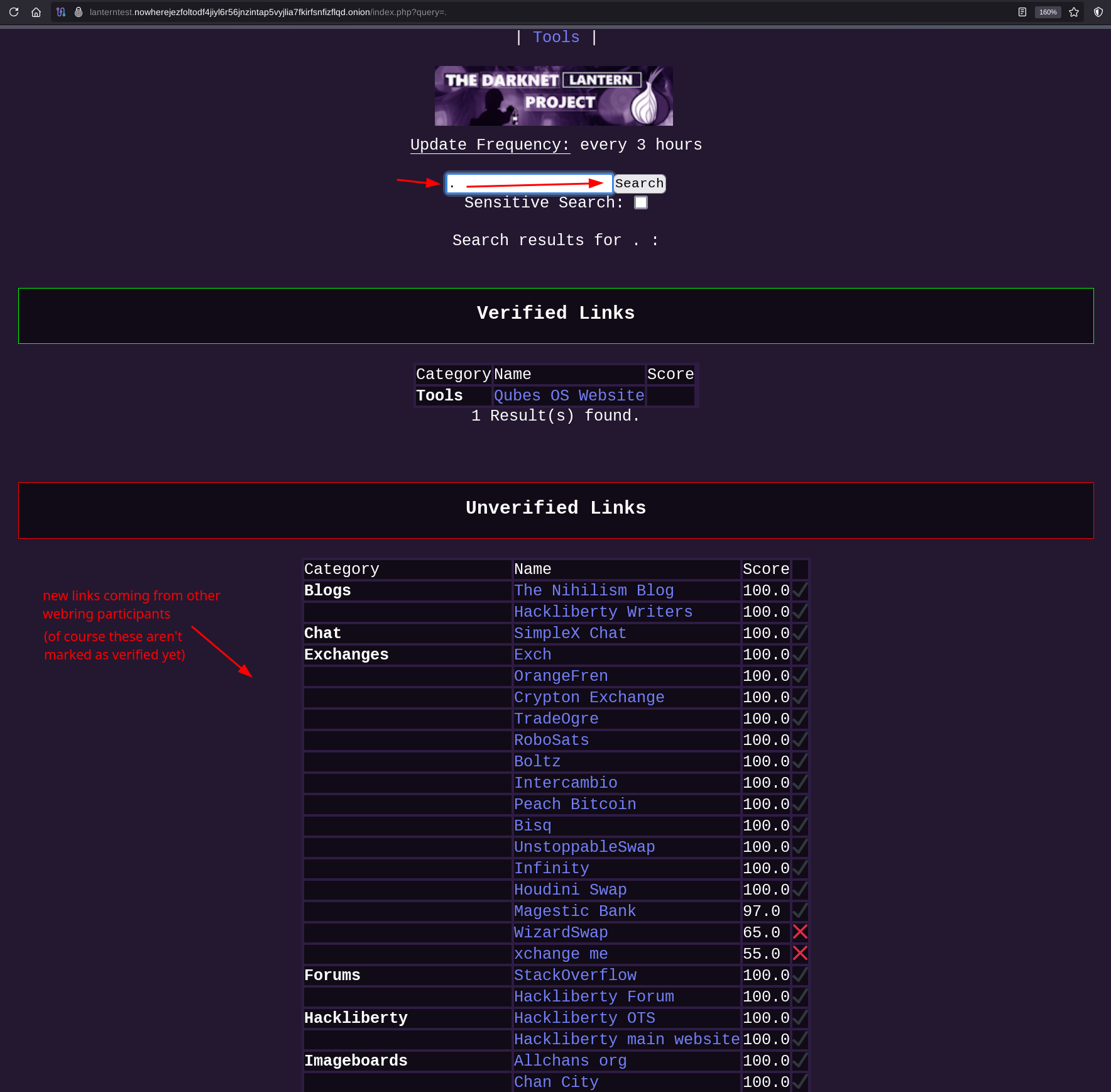The width and height of the screenshot is (1111, 1092).
Task: Open the xchange me link
Action: coord(561,954)
